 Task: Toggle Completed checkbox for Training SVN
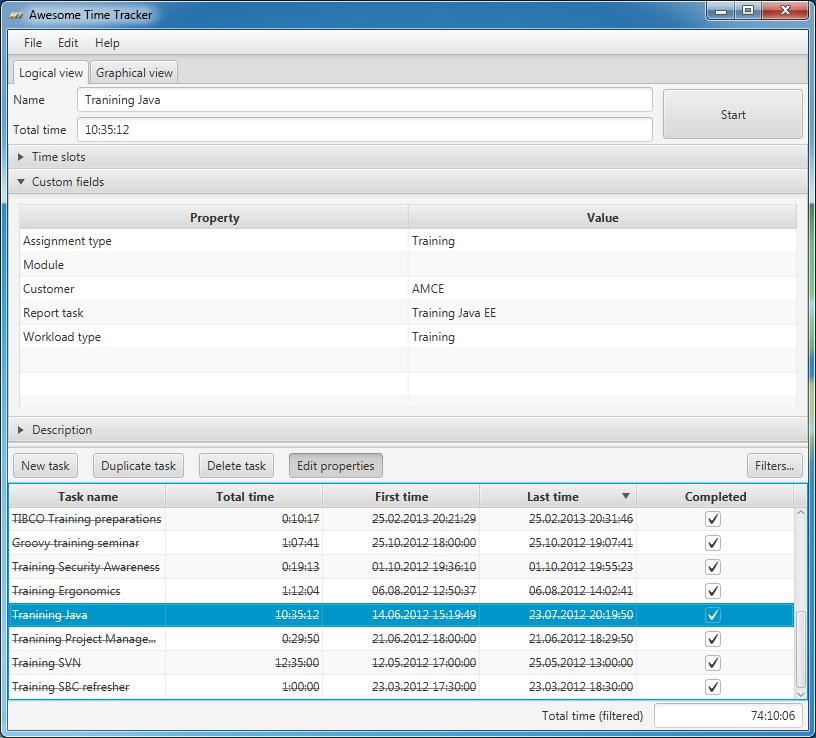tap(712, 663)
